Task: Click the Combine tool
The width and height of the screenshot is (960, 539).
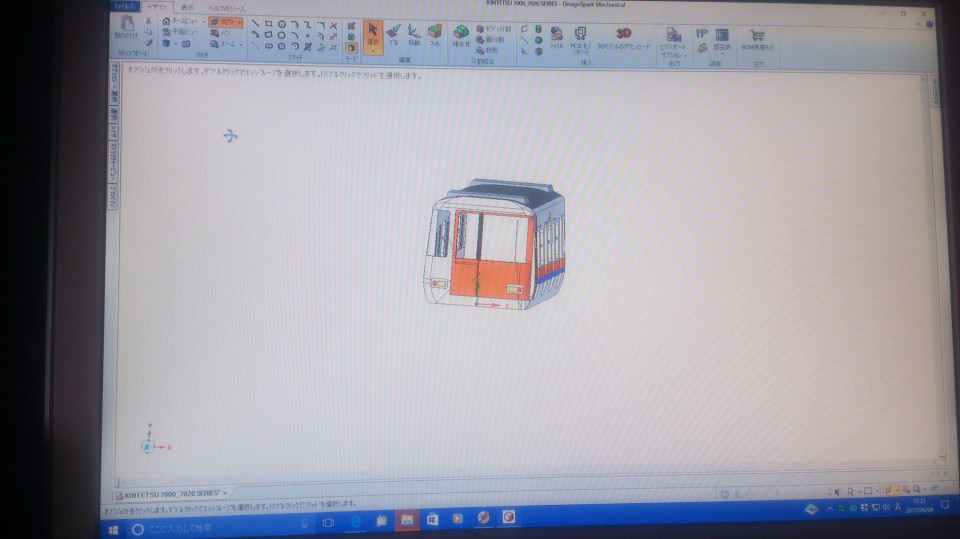Action: click(461, 36)
